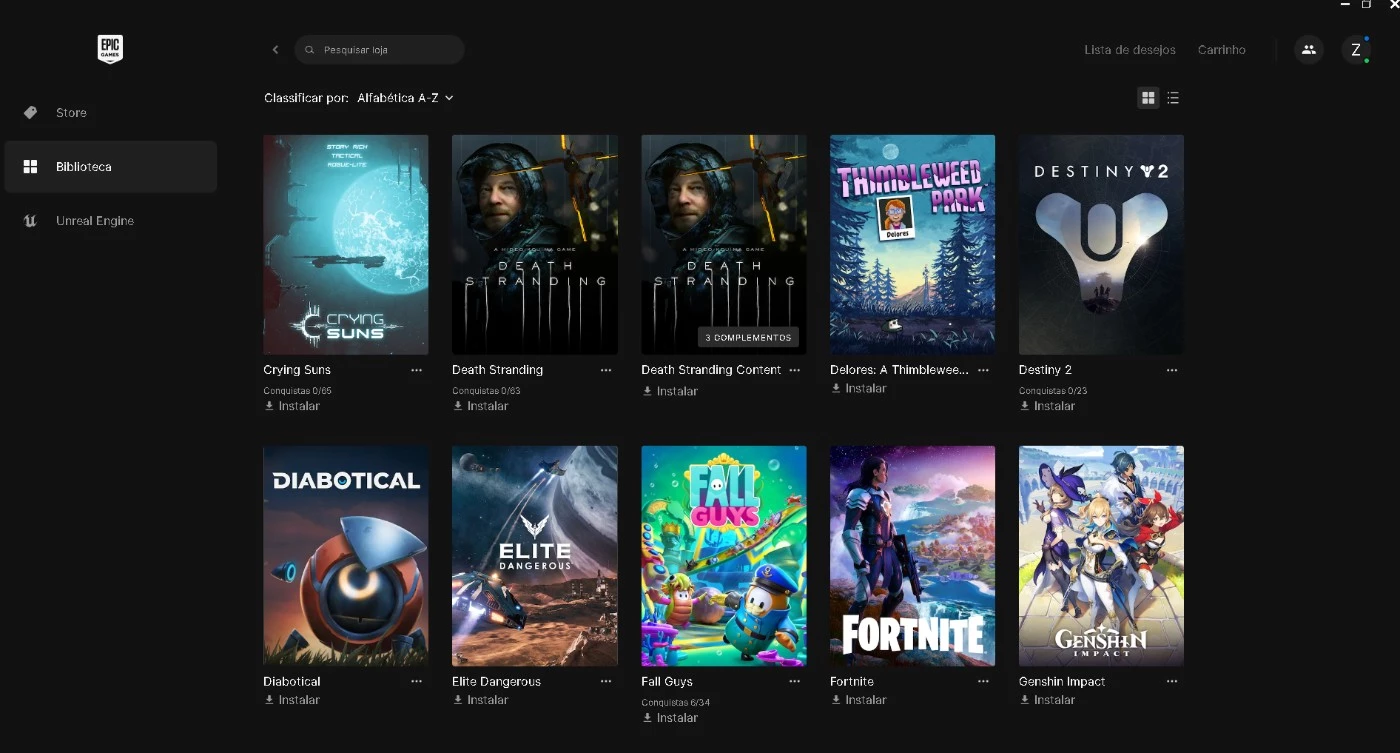Open the Fall Guys cover art

tap(724, 556)
